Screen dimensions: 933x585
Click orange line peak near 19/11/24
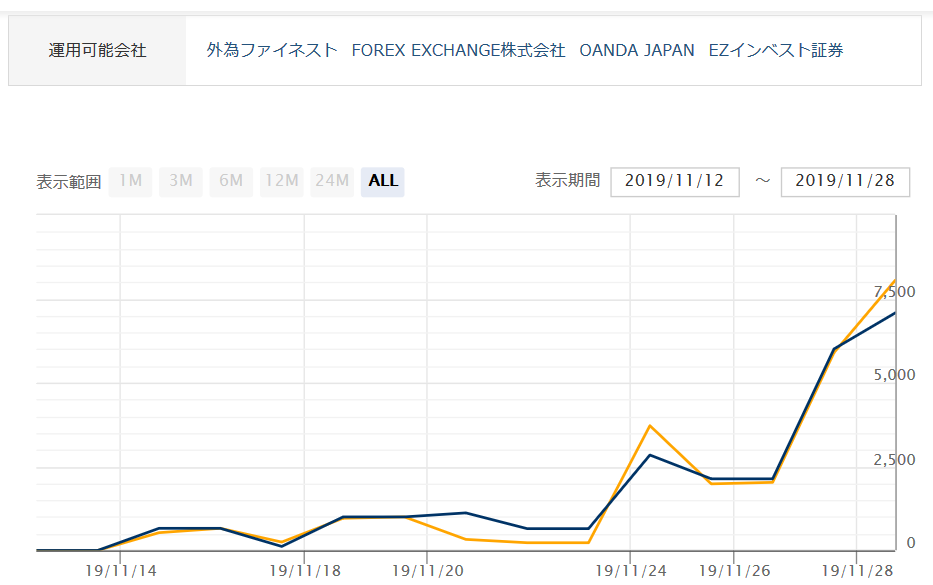(x=651, y=426)
